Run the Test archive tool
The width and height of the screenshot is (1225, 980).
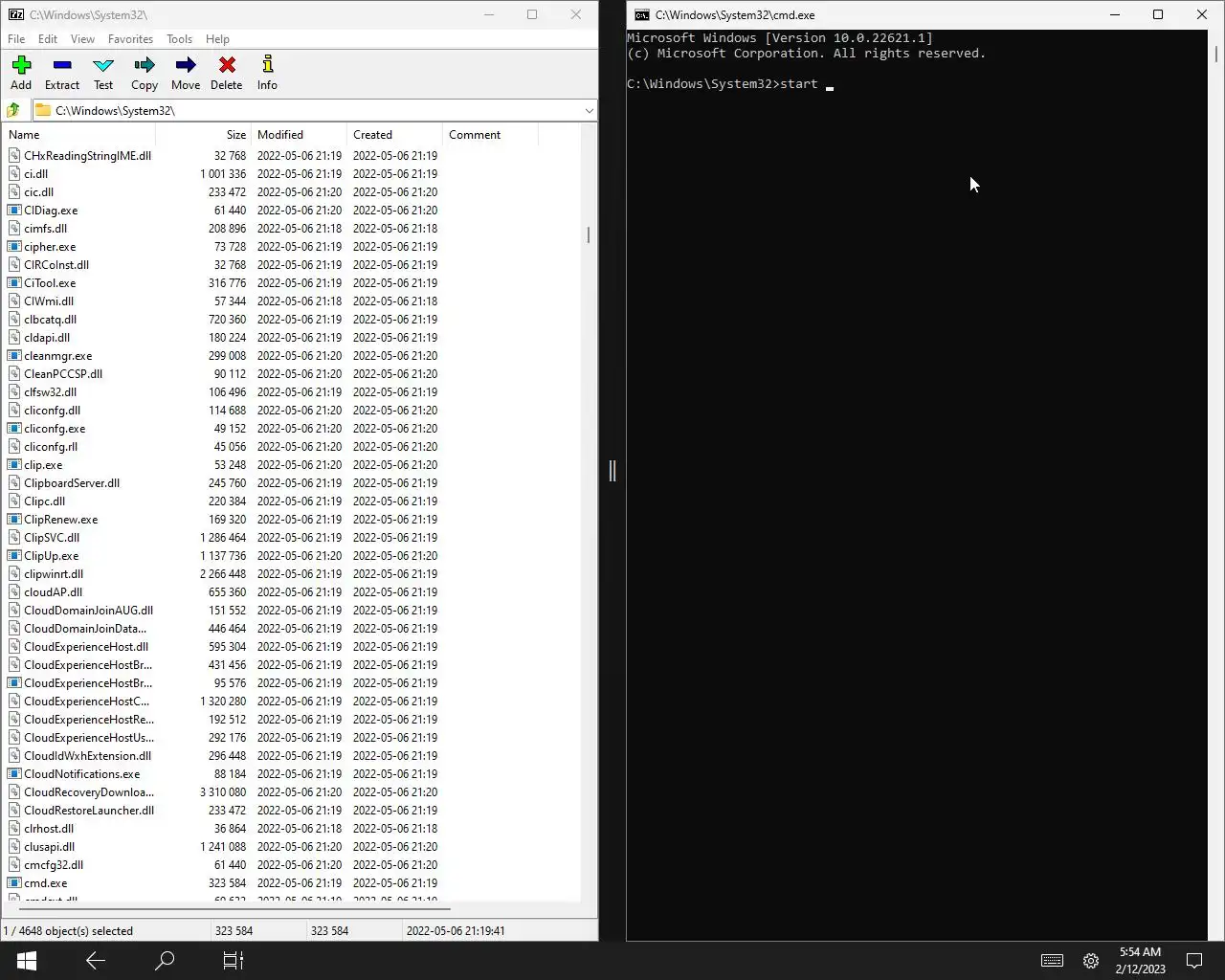103,73
